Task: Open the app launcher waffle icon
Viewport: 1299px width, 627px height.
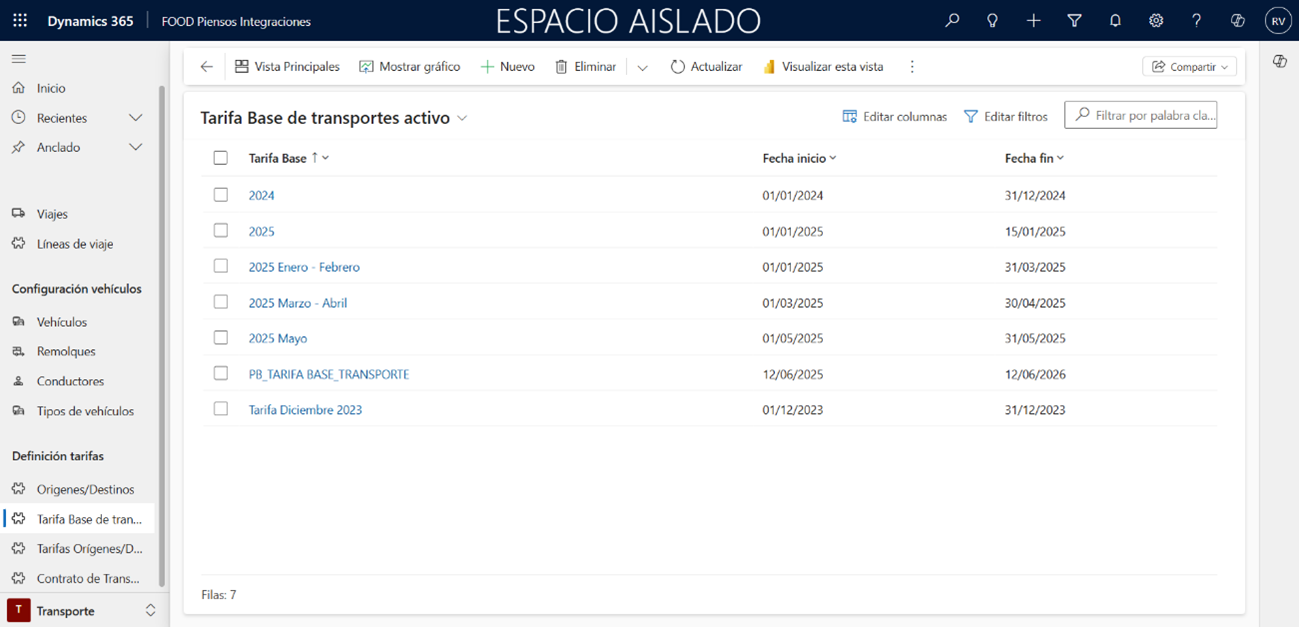Action: pos(20,21)
